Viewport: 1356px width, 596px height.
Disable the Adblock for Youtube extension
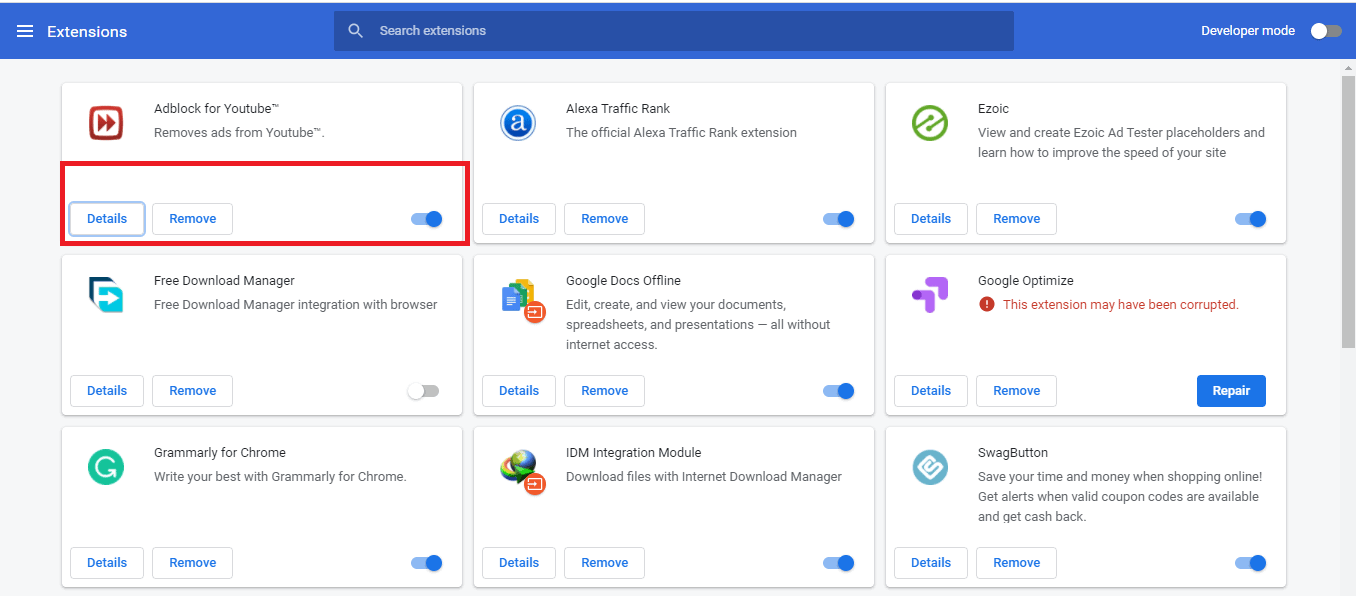pyautogui.click(x=427, y=219)
